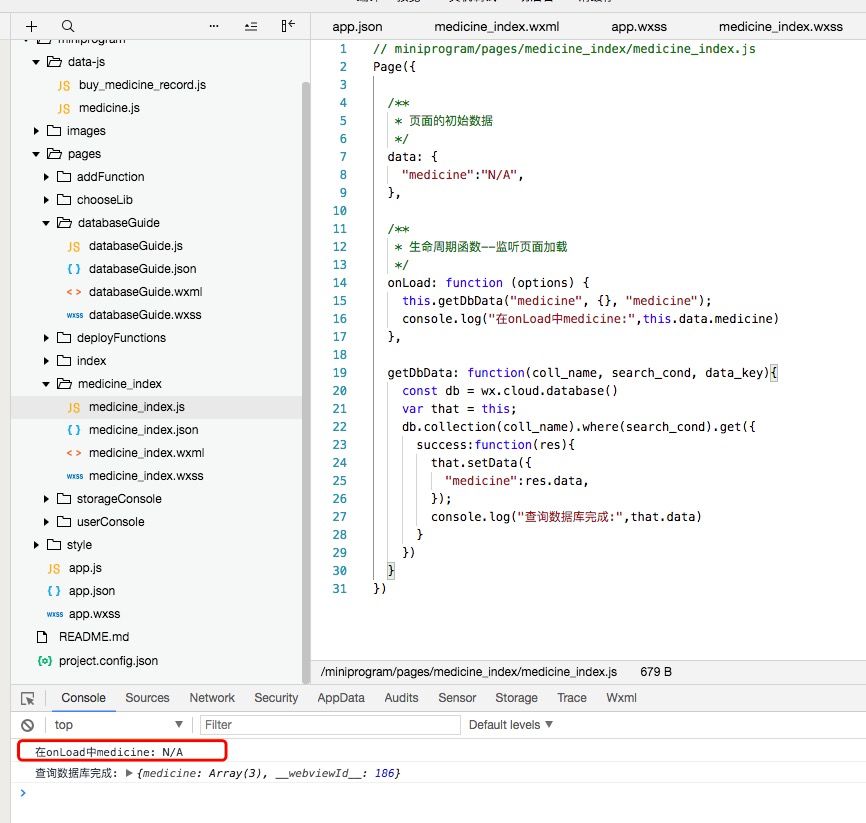Click the wxss icon of databaseGuide.wxss
866x823 pixels.
pos(75,315)
